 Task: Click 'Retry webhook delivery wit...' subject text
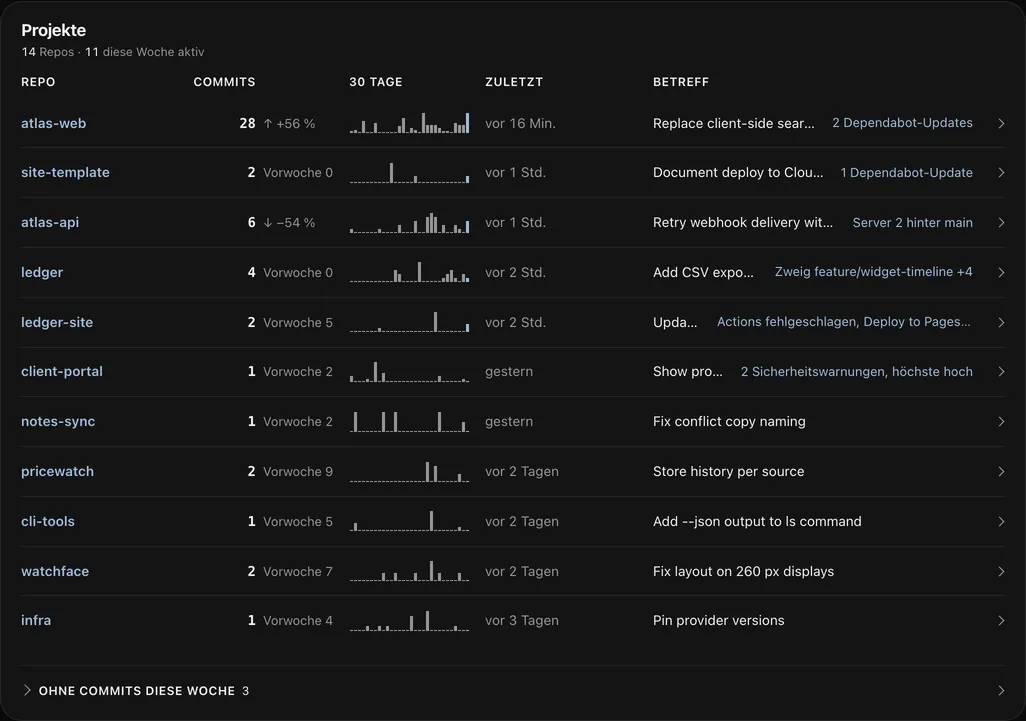[743, 222]
